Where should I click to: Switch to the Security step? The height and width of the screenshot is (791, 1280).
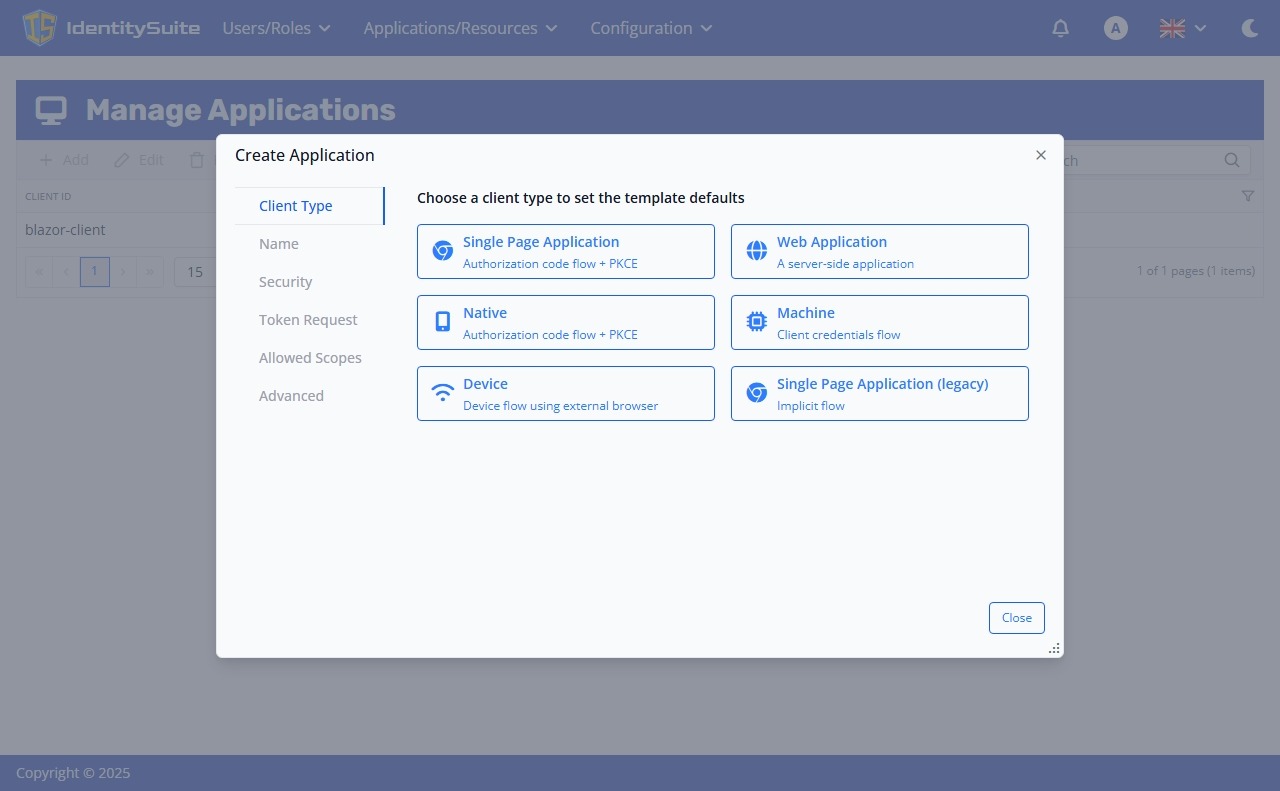(285, 281)
